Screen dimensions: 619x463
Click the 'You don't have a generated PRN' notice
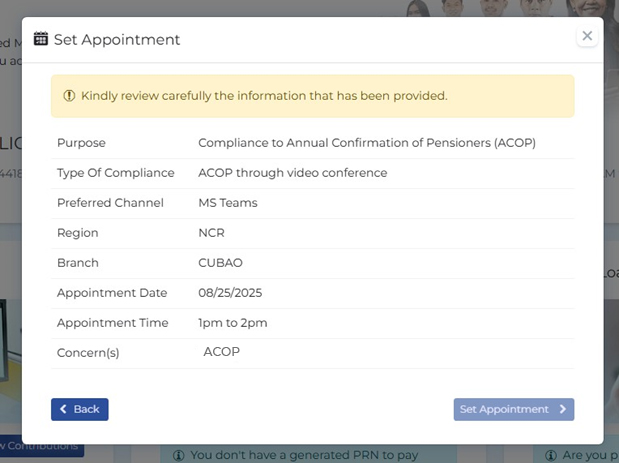pos(304,456)
